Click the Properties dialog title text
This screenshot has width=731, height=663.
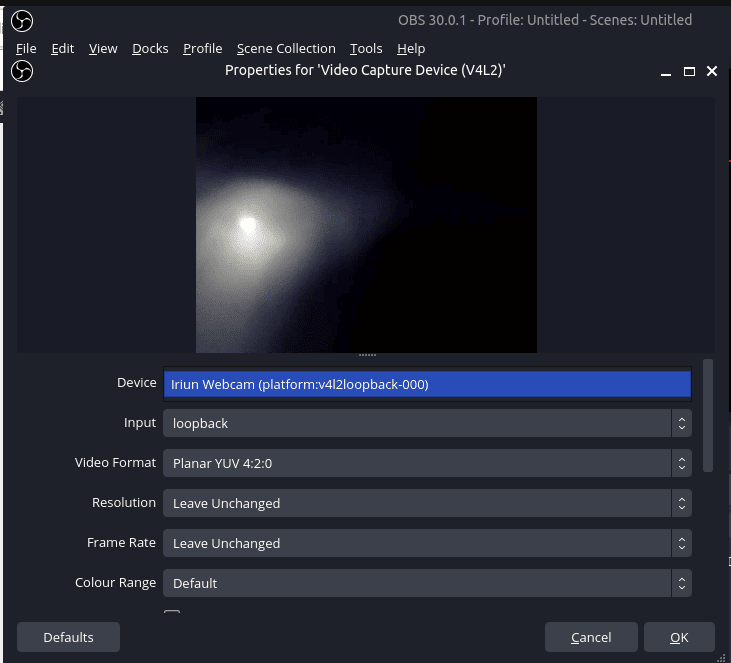coord(365,70)
